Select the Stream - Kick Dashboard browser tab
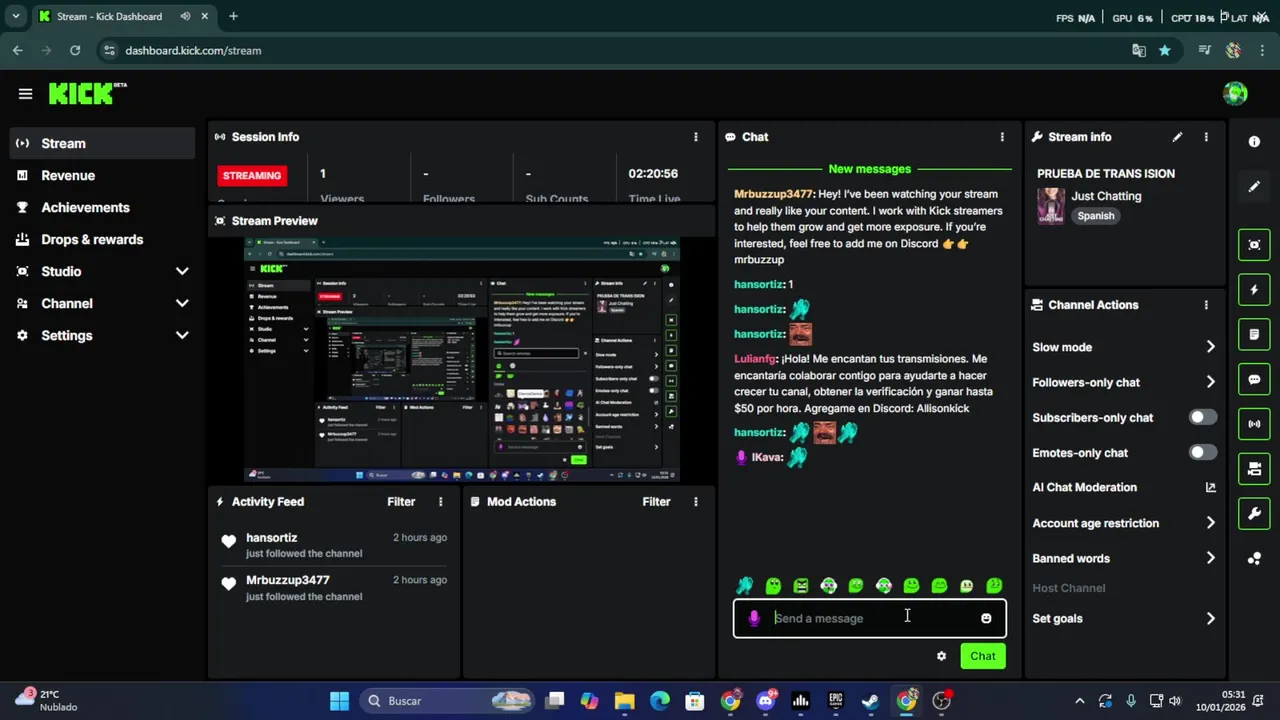This screenshot has height=720, width=1280. 123,16
